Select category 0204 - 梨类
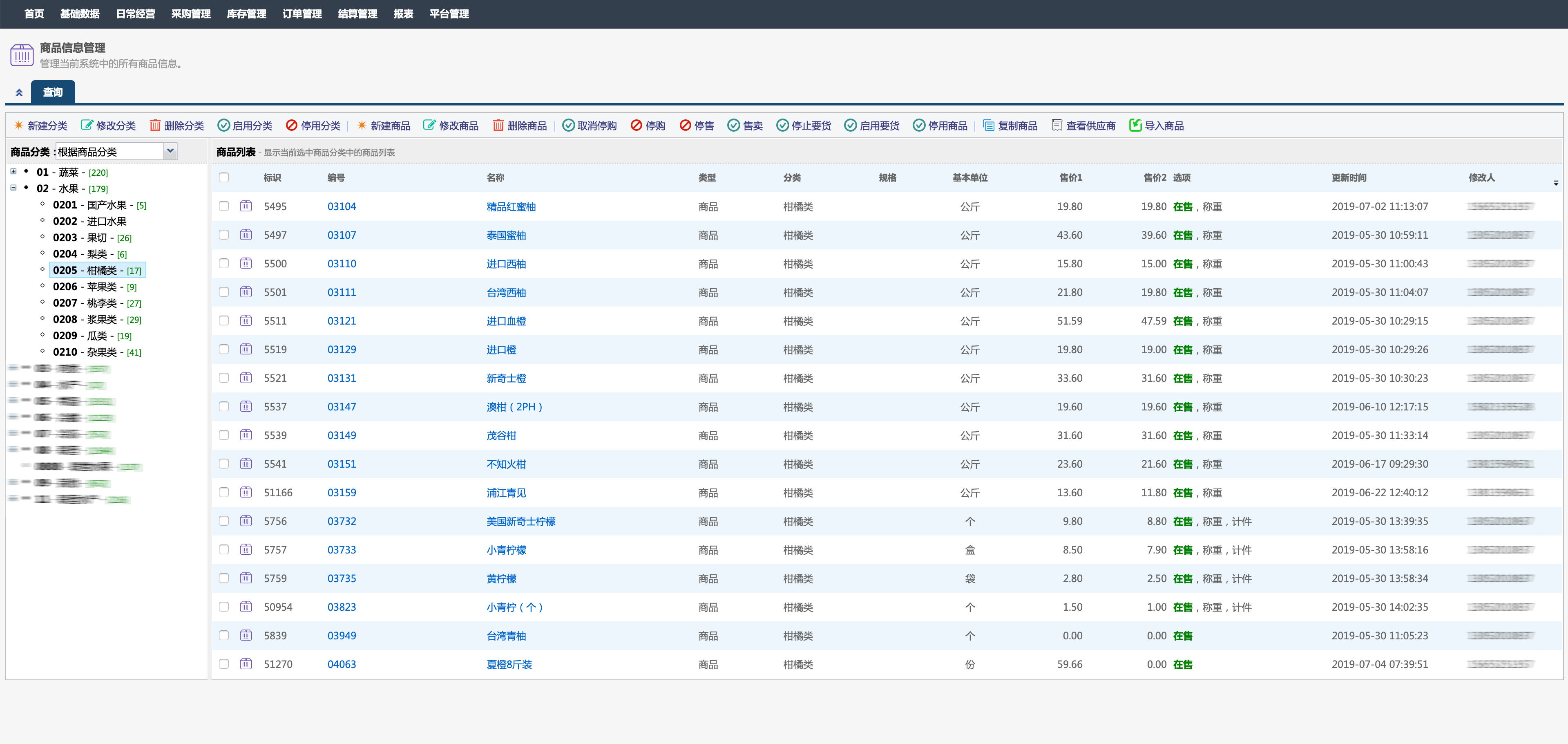The image size is (1568, 744). [x=89, y=254]
